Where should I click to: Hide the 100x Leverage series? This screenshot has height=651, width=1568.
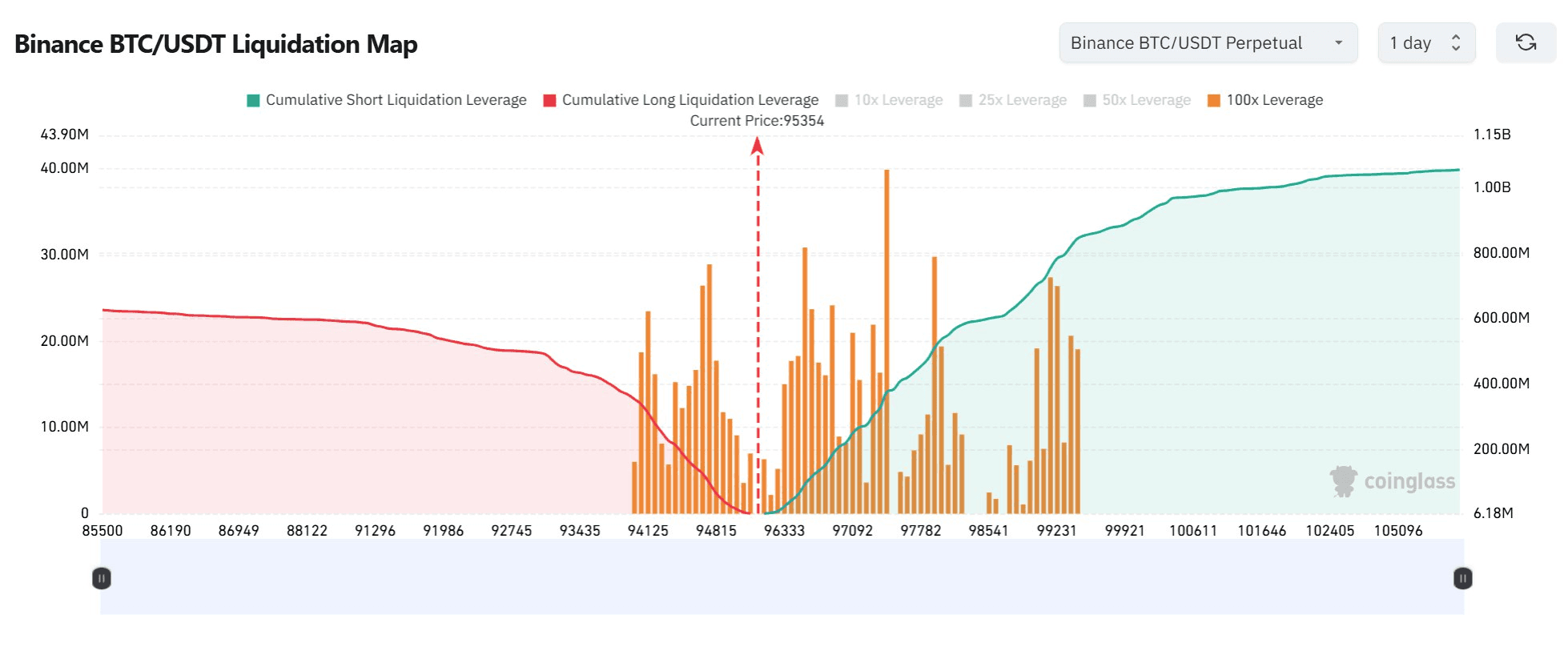(1265, 100)
